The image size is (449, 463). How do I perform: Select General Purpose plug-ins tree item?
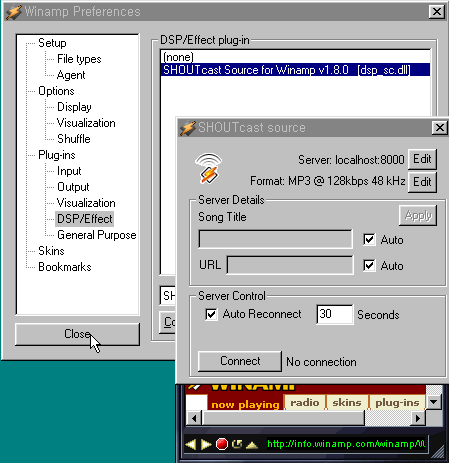[97, 235]
